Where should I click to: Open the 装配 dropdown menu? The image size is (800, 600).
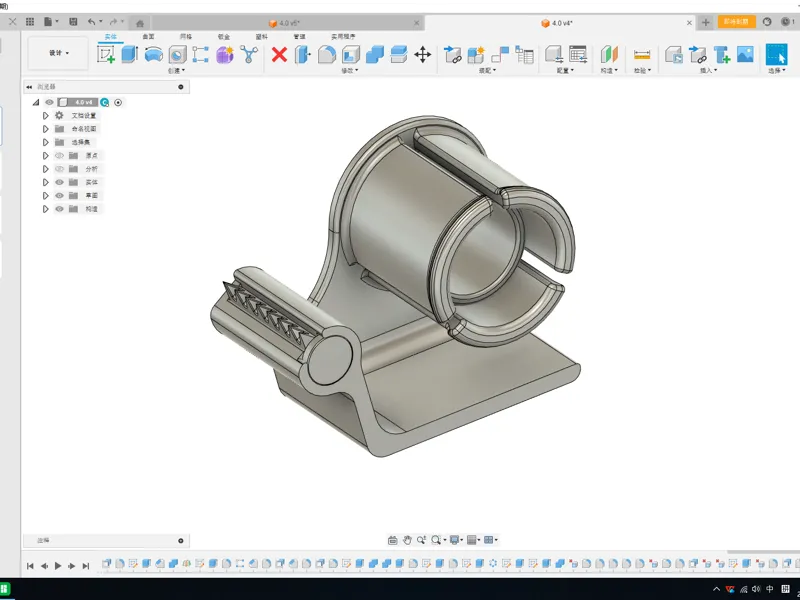[x=487, y=70]
